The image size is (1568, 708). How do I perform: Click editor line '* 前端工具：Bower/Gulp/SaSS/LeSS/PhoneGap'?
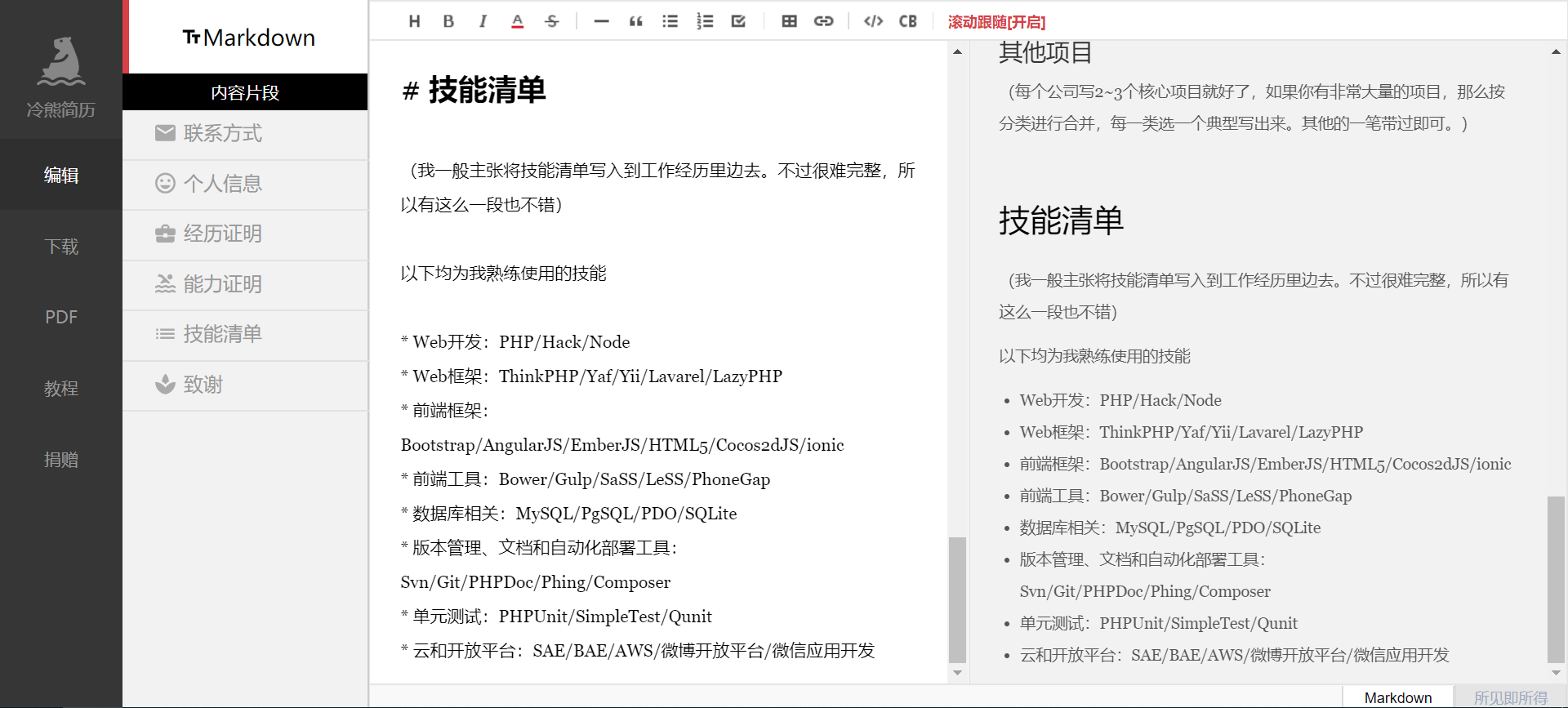tap(586, 479)
